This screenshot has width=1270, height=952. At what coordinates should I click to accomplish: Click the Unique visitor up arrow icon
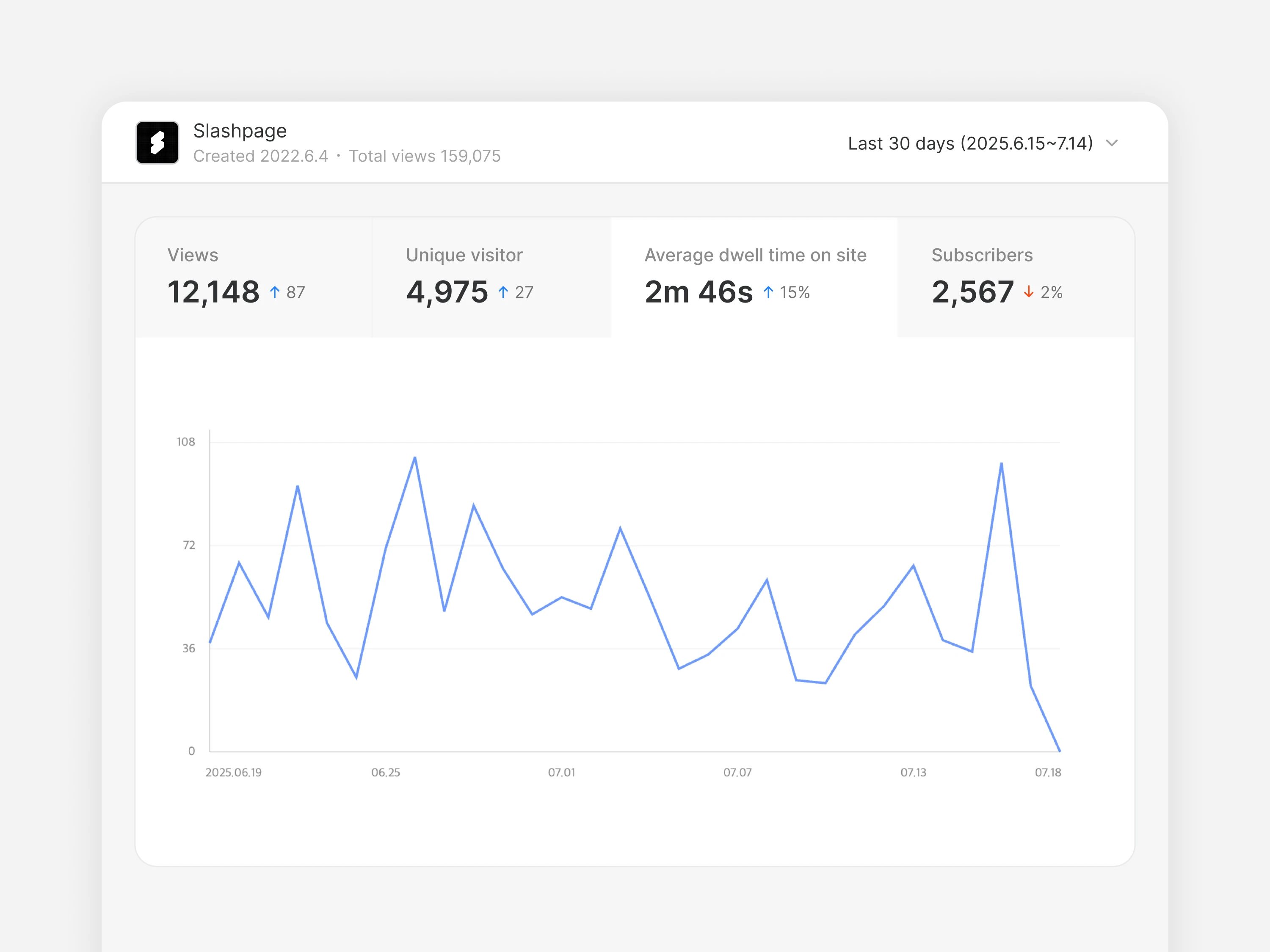(503, 292)
